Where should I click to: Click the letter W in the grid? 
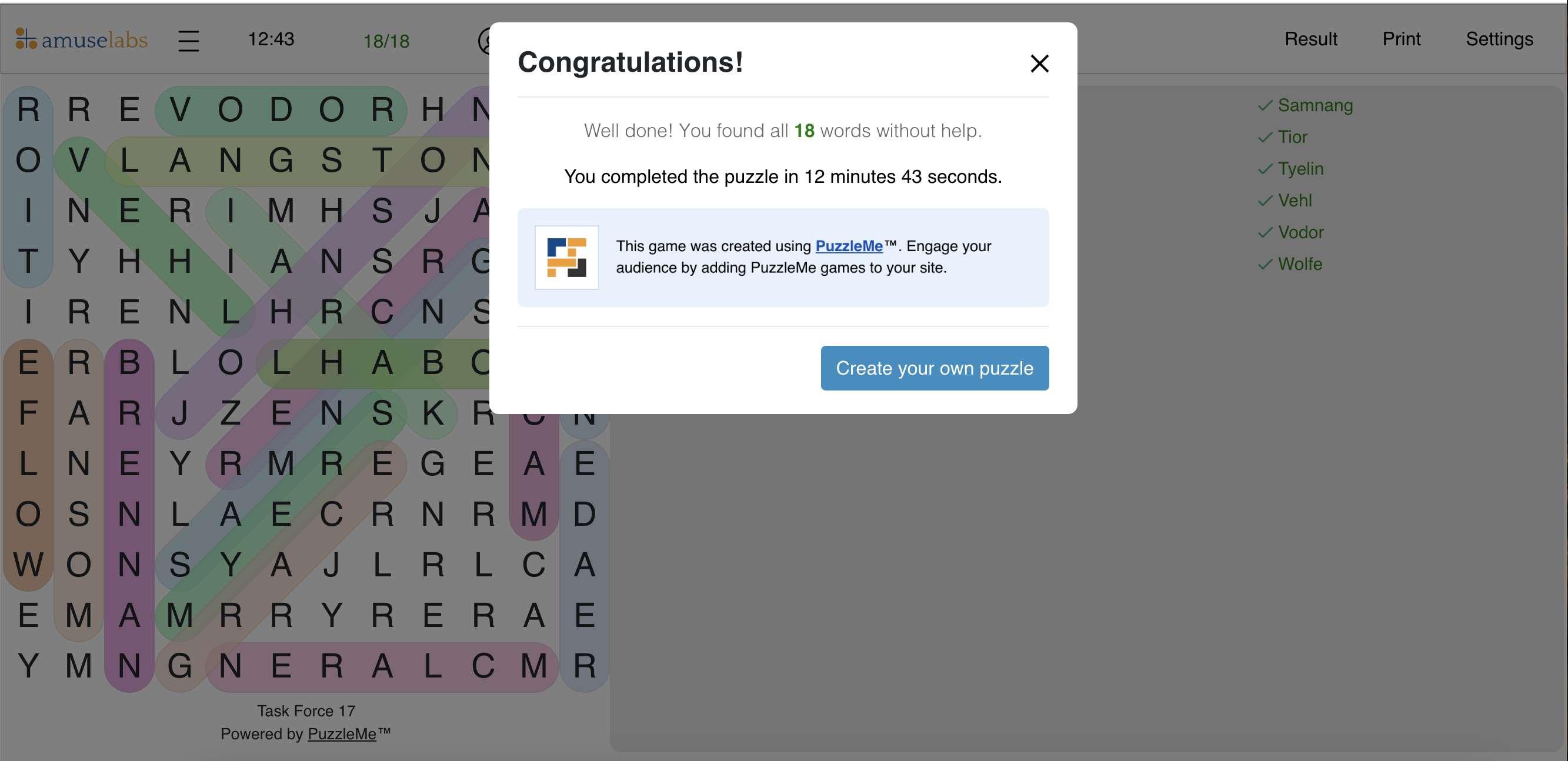(28, 565)
